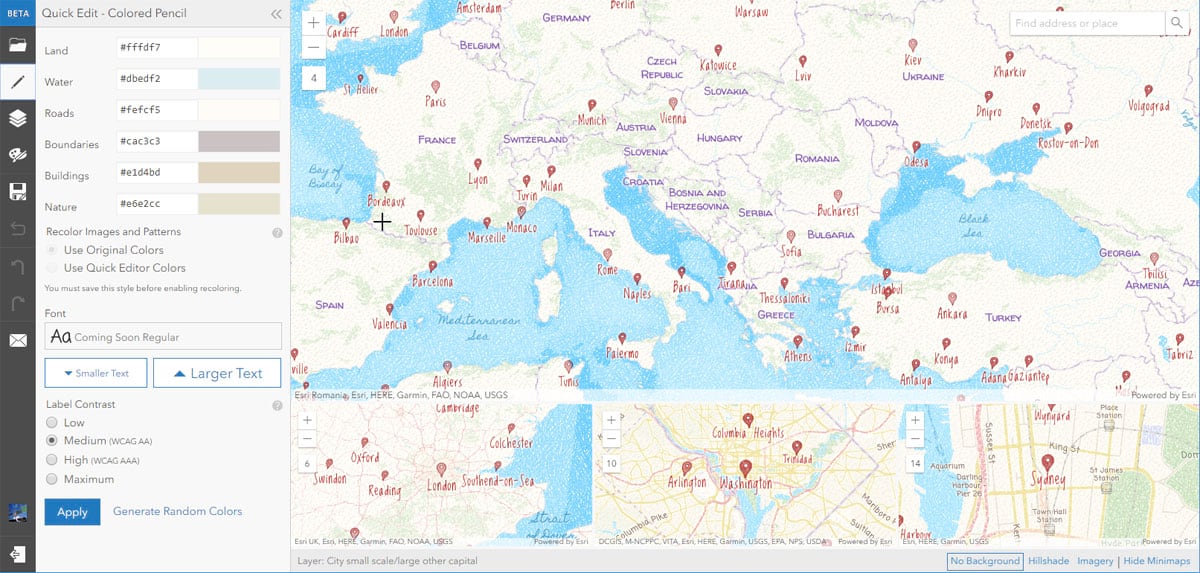The width and height of the screenshot is (1200, 573).
Task: Select High (WCAG AAA) label contrast
Action: click(x=52, y=460)
